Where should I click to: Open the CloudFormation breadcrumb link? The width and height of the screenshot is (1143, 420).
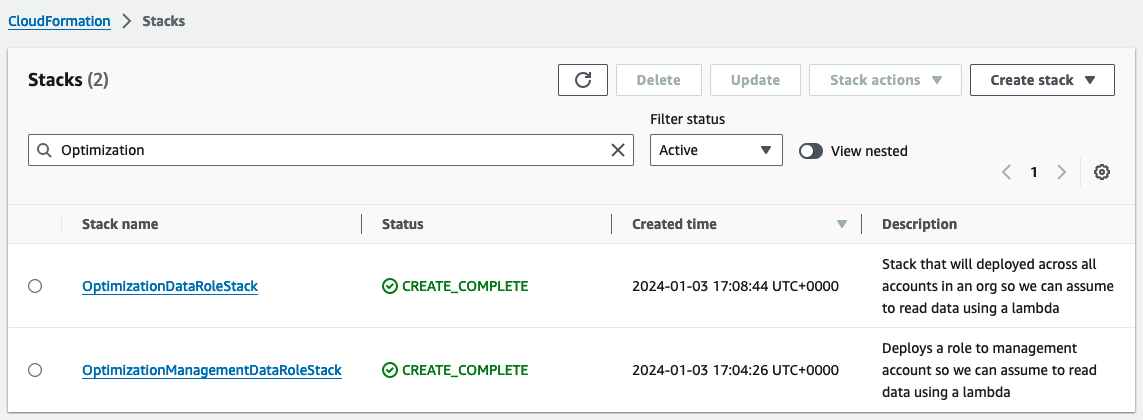[x=59, y=21]
